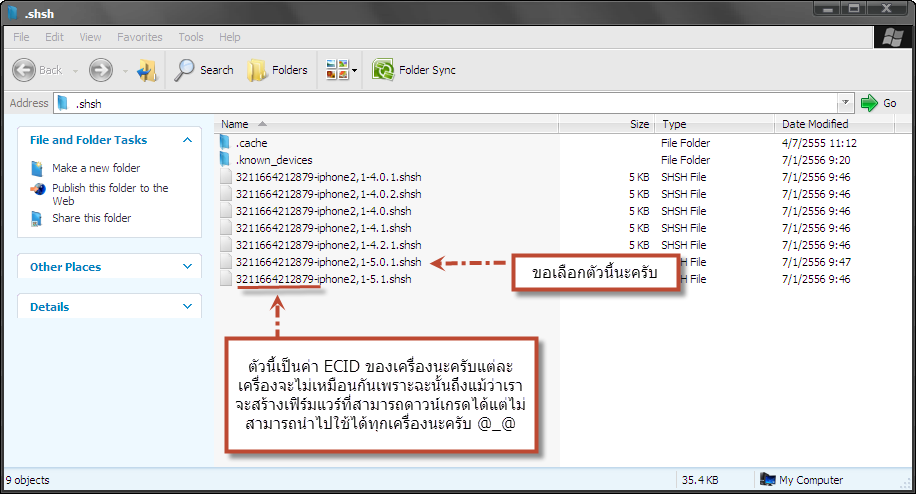Open the Tools menu

[x=190, y=37]
